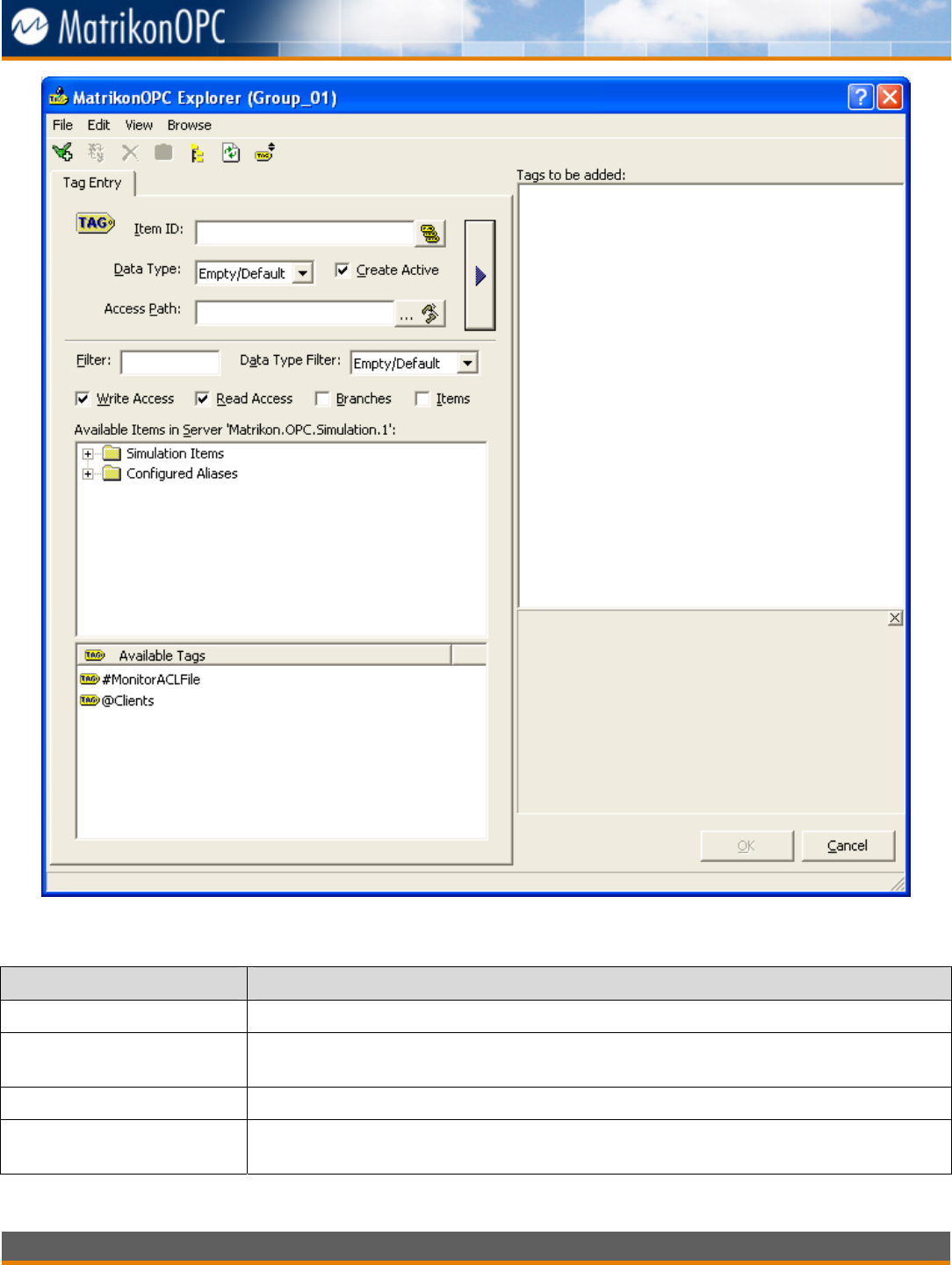Click the Configured Aliases folder icon
Viewport: 952px width, 1265px height.
(112, 473)
